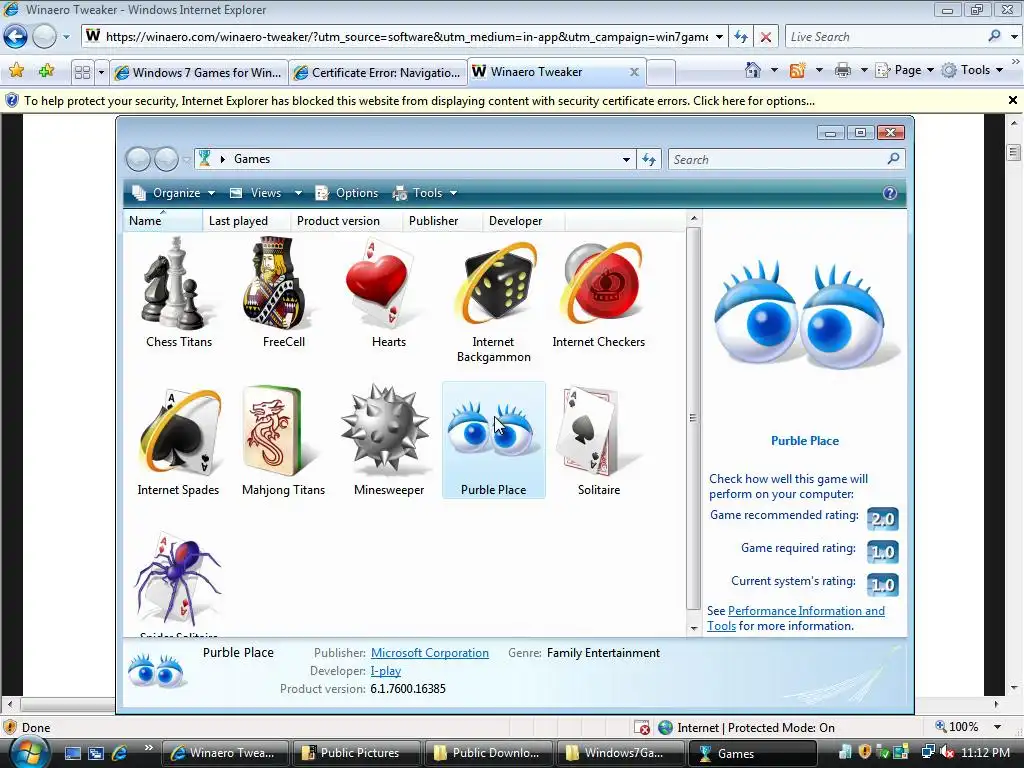Click the Winaero Tweaker tab

549,72
